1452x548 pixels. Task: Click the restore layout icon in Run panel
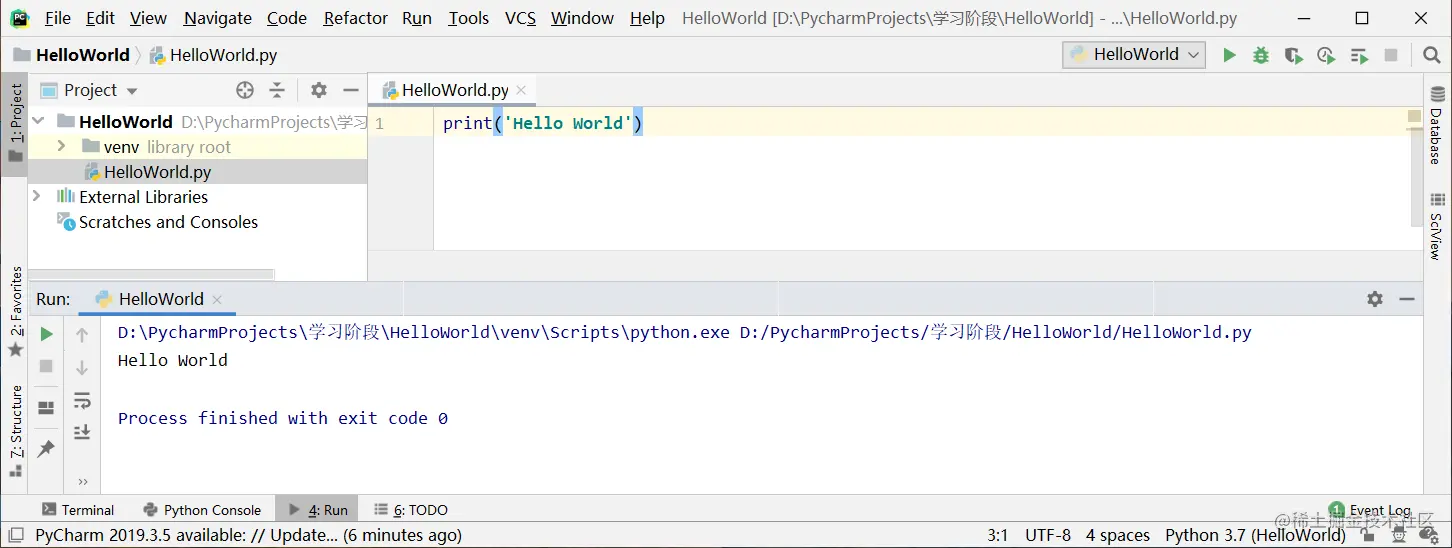[46, 408]
